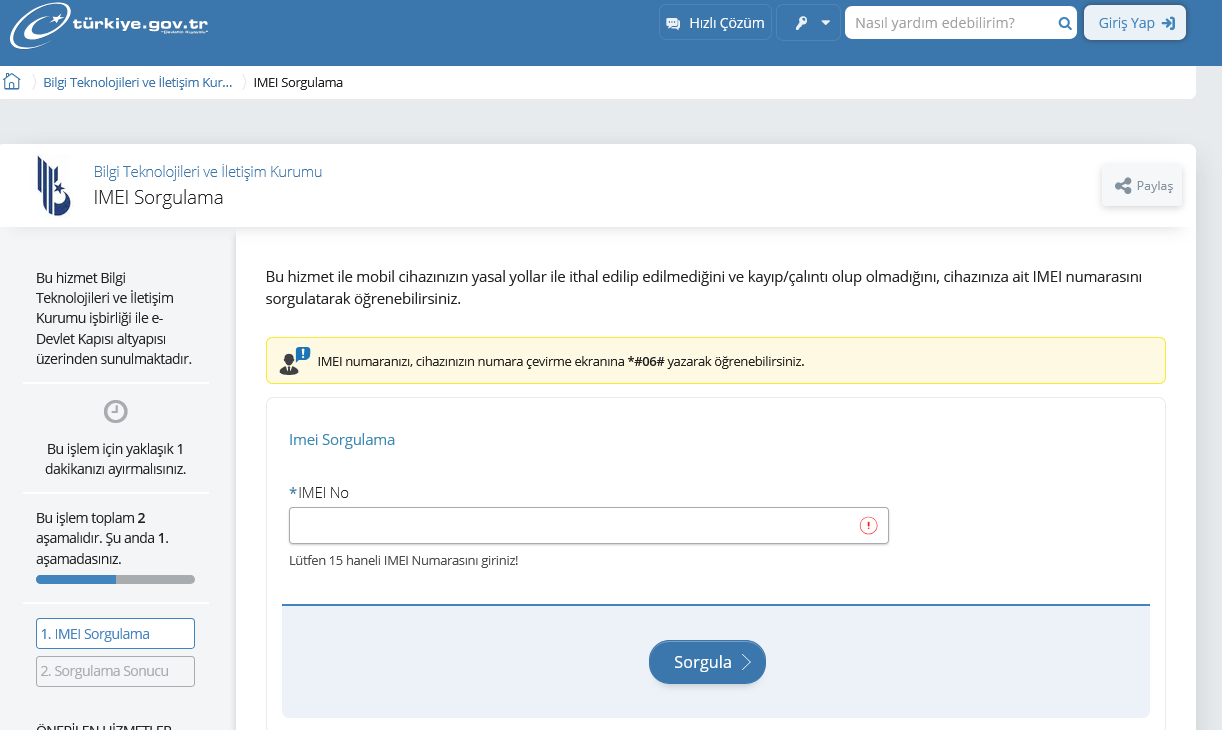Screen dimensions: 1222x730
Task: Click the türkiye.gov.tr logo
Action: pos(109,25)
